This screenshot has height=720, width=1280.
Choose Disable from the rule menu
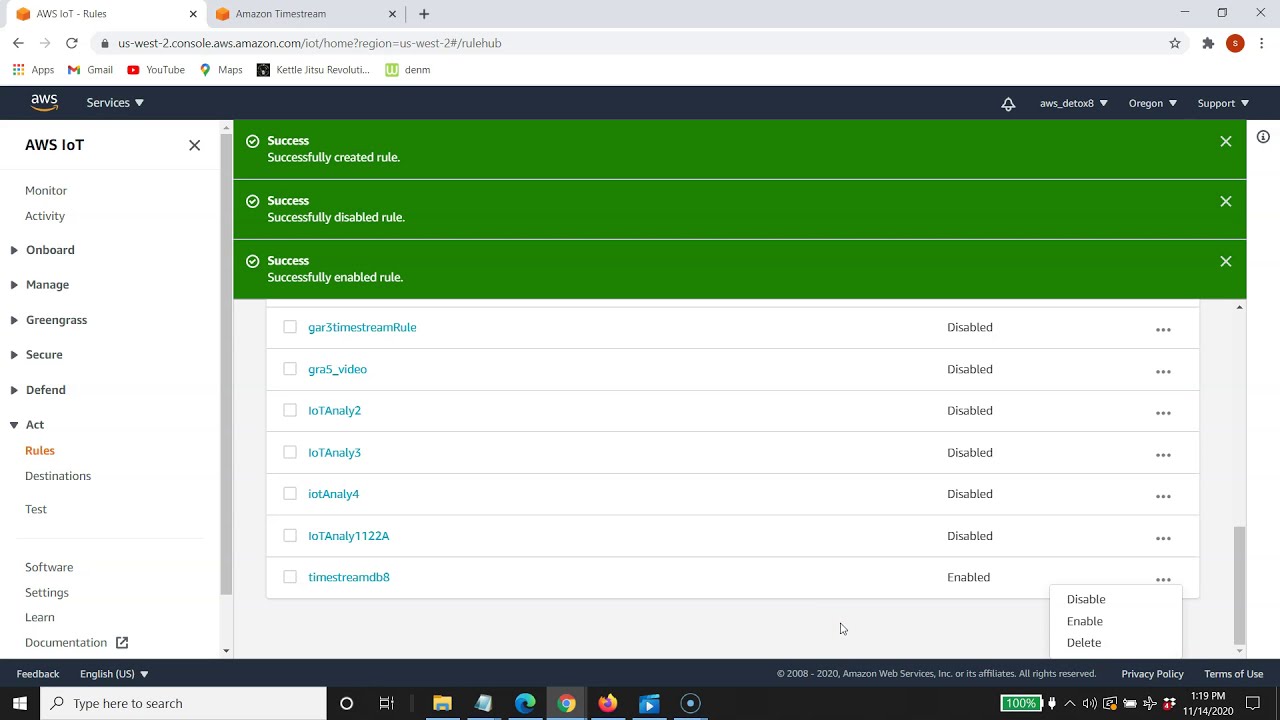pyautogui.click(x=1086, y=599)
